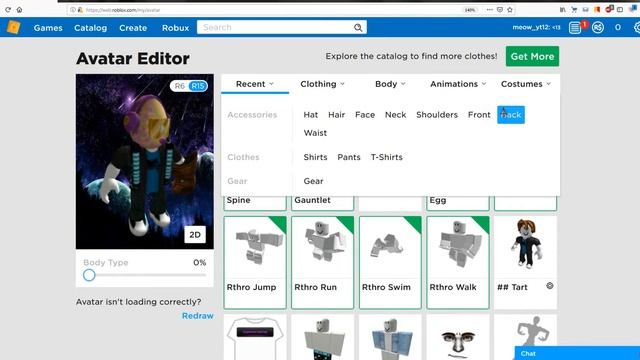This screenshot has height=360, width=640.
Task: Expand the Body dropdown tab
Action: [x=390, y=84]
